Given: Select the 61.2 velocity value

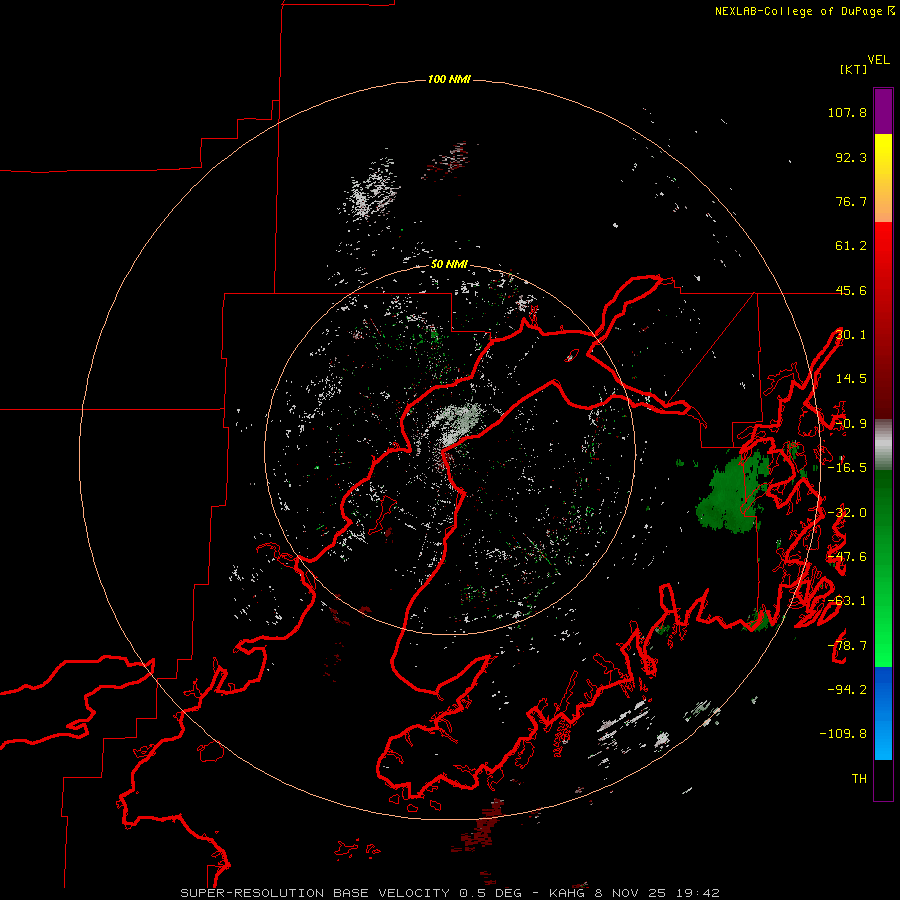Looking at the screenshot, I should point(851,246).
